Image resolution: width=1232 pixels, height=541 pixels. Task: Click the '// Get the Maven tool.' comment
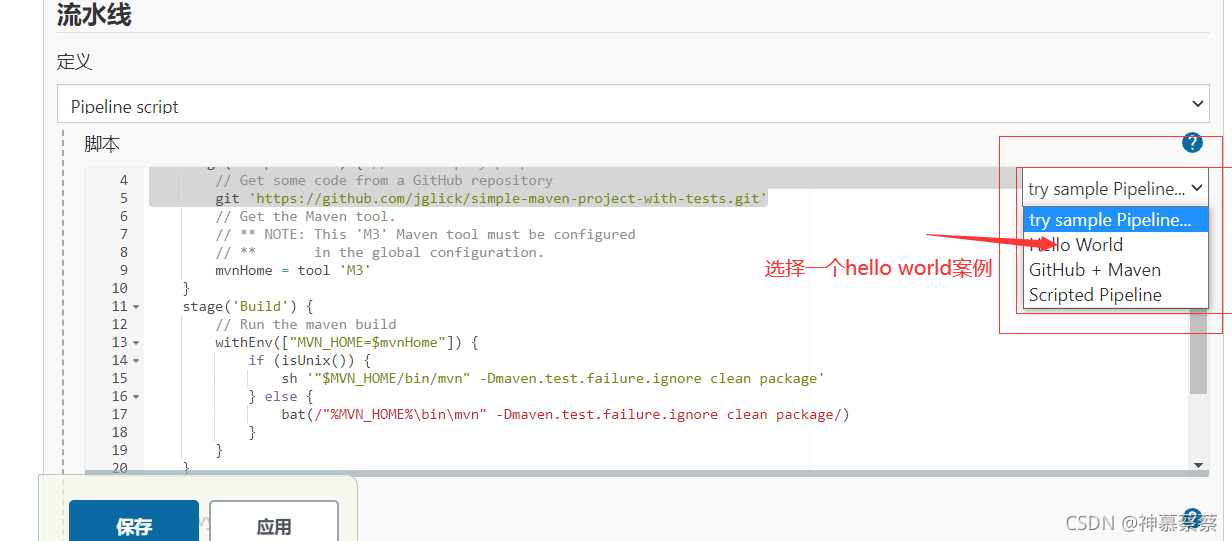tap(305, 216)
